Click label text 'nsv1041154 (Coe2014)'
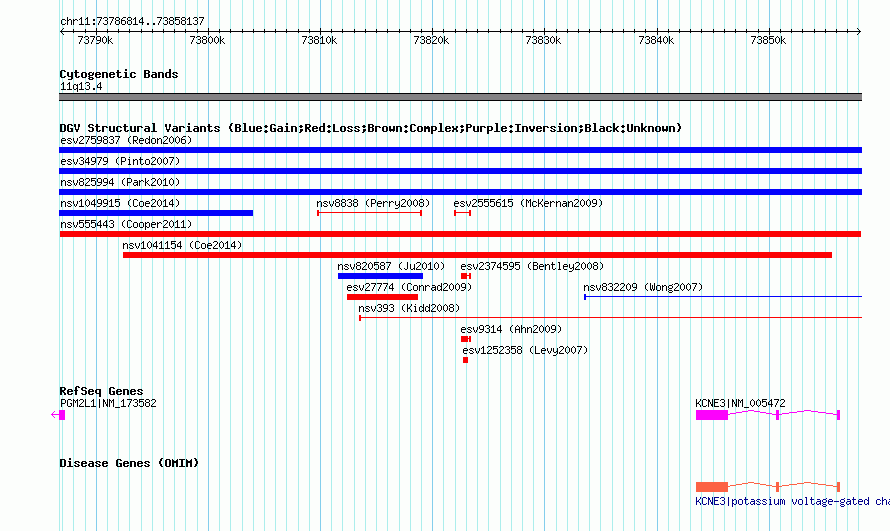The width and height of the screenshot is (890, 531). click(x=182, y=245)
